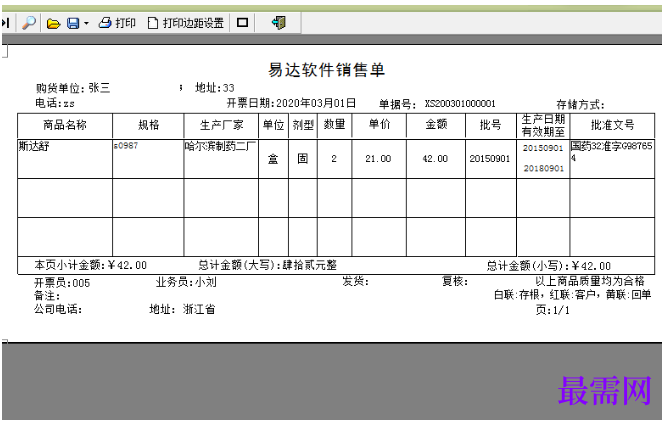Select expiry date 20180901

544,168
